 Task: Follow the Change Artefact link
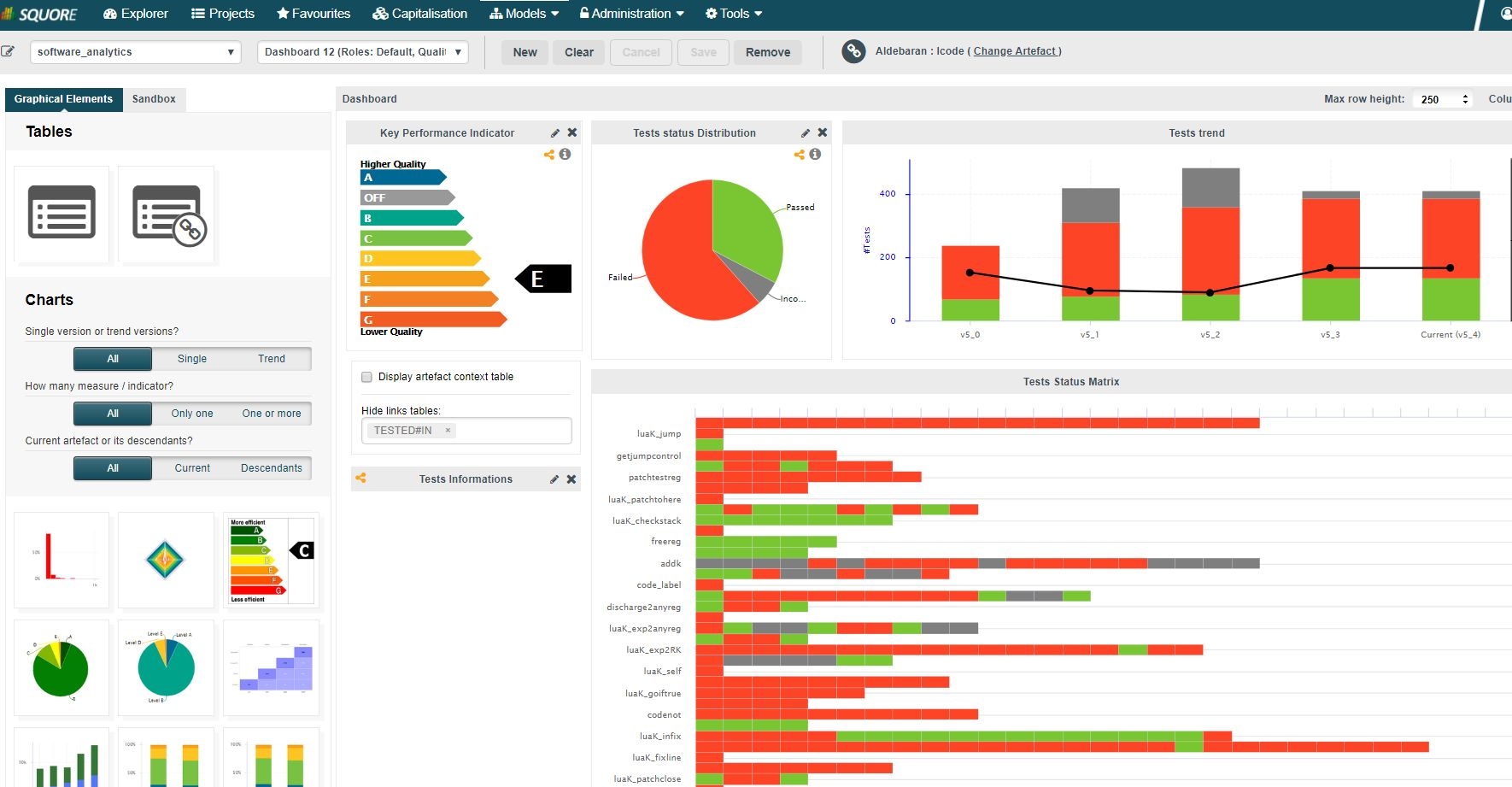pos(1016,51)
